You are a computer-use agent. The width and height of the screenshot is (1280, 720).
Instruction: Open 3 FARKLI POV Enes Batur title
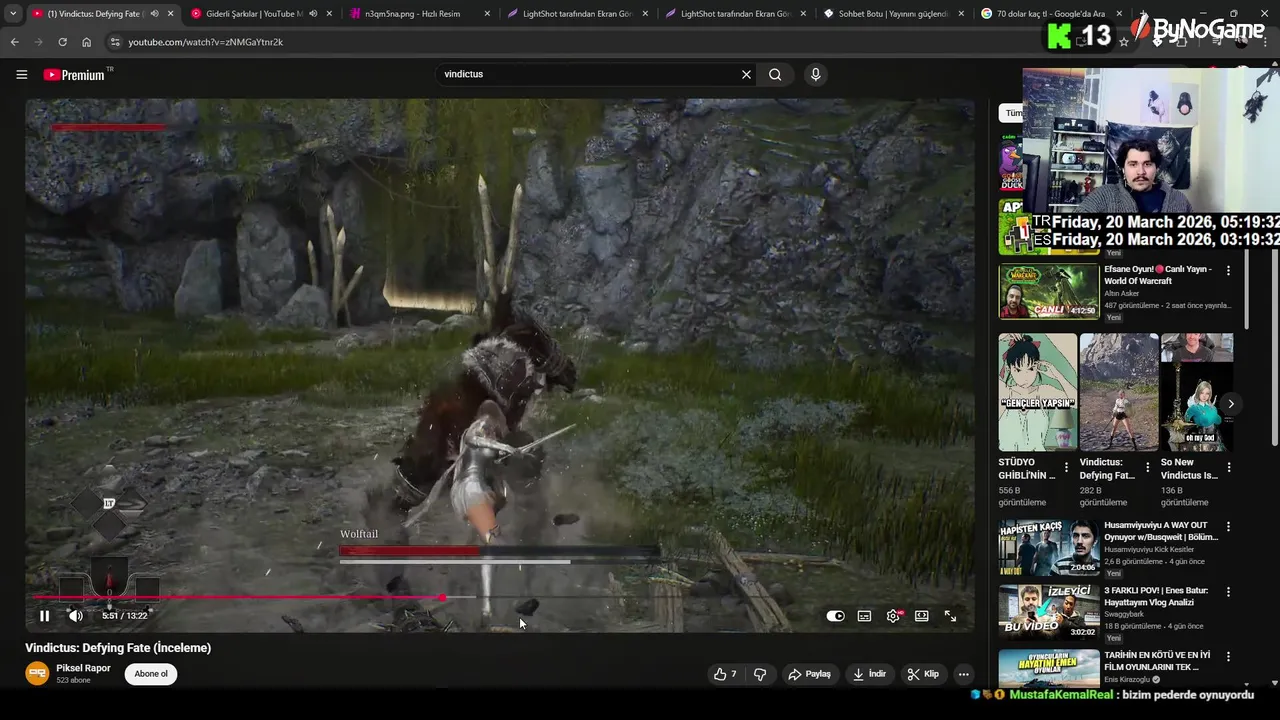pos(1157,597)
